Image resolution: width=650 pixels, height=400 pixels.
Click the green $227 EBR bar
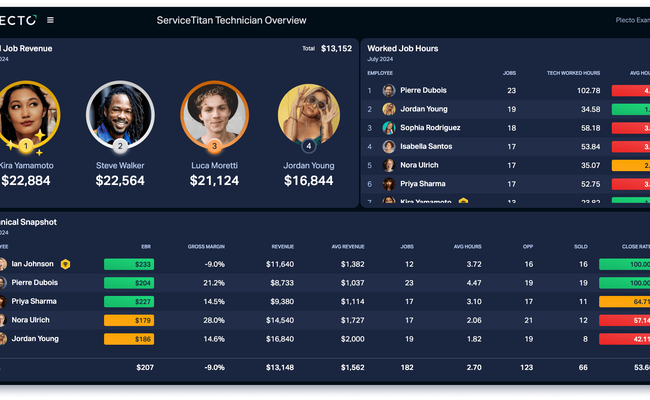[129, 301]
